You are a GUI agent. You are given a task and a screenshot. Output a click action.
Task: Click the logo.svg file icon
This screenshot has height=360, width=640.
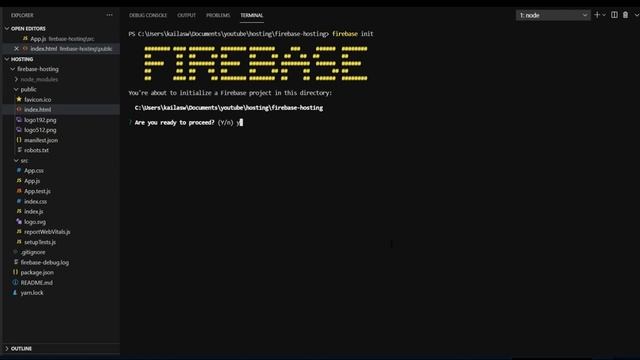click(x=19, y=221)
